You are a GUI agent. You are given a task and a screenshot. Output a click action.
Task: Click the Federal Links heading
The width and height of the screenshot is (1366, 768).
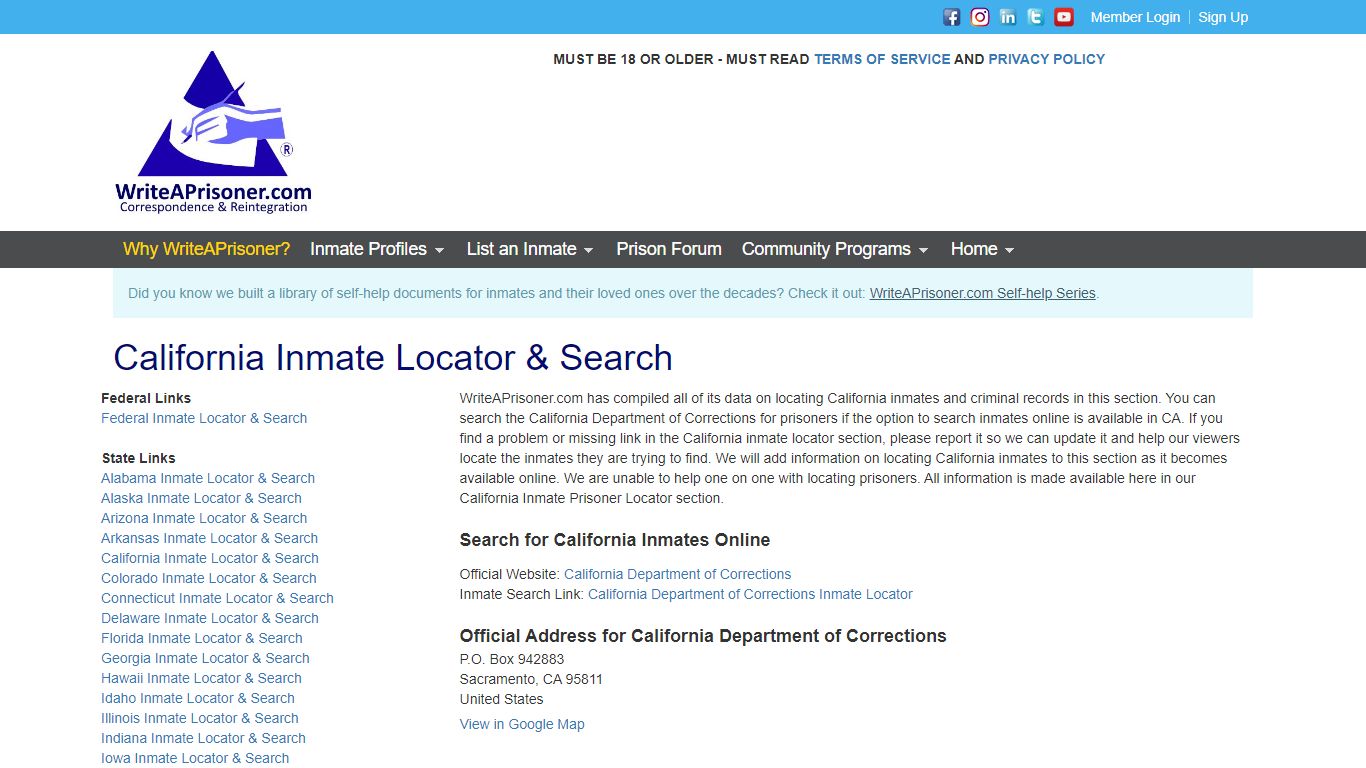146,398
